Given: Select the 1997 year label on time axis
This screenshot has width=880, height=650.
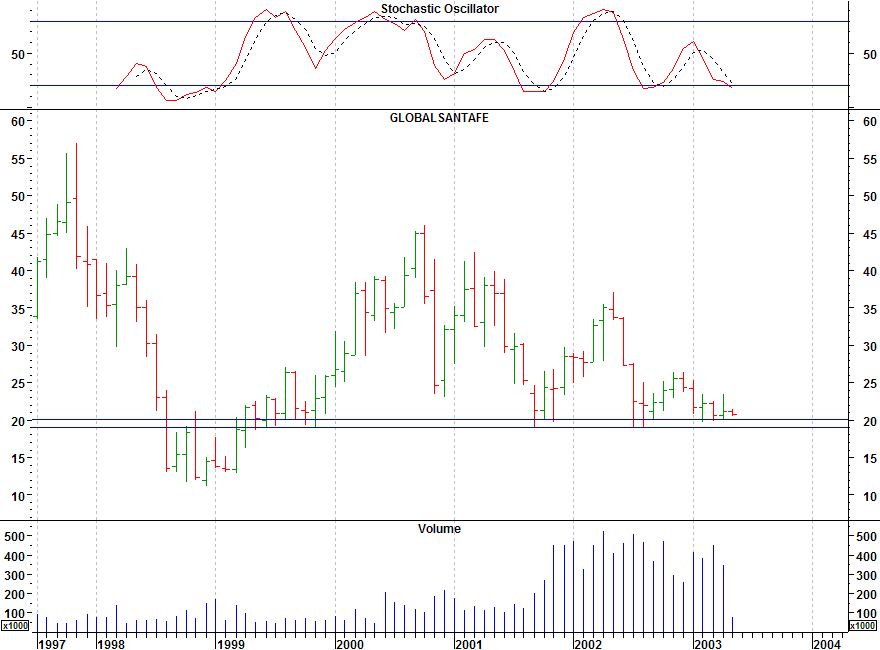Looking at the screenshot, I should 52,644.
